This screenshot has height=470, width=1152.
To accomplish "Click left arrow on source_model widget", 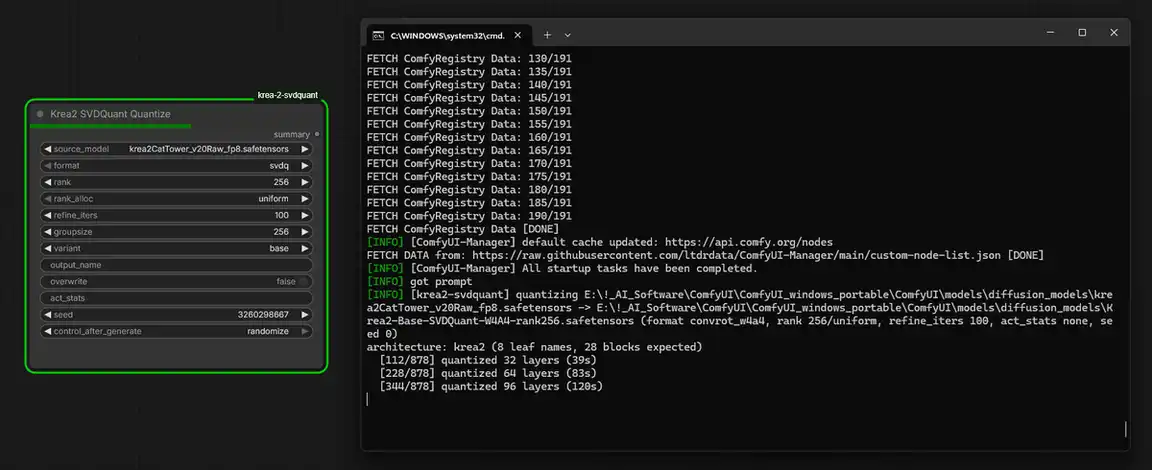I will (x=48, y=149).
